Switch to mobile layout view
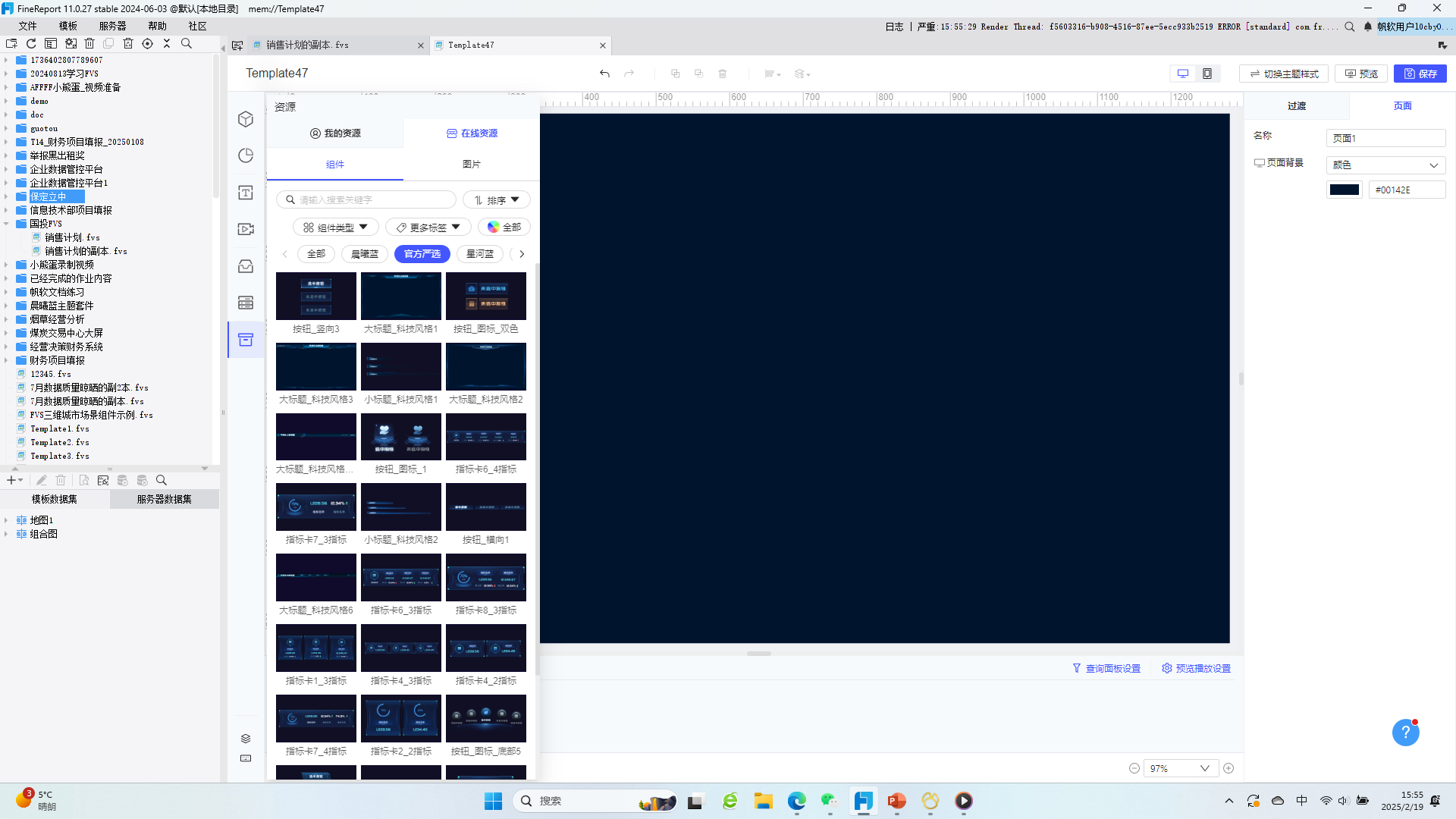Viewport: 1456px width, 819px height. [1207, 74]
